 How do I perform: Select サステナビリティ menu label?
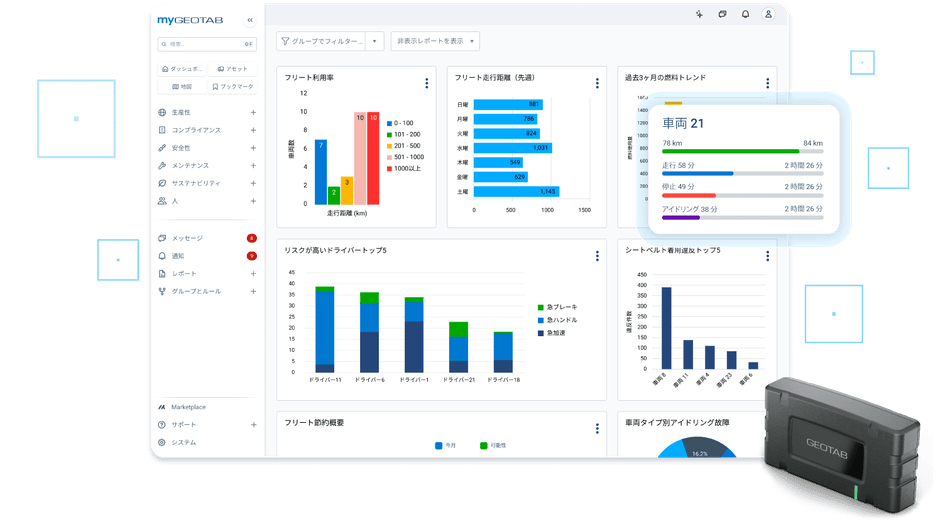click(x=196, y=184)
